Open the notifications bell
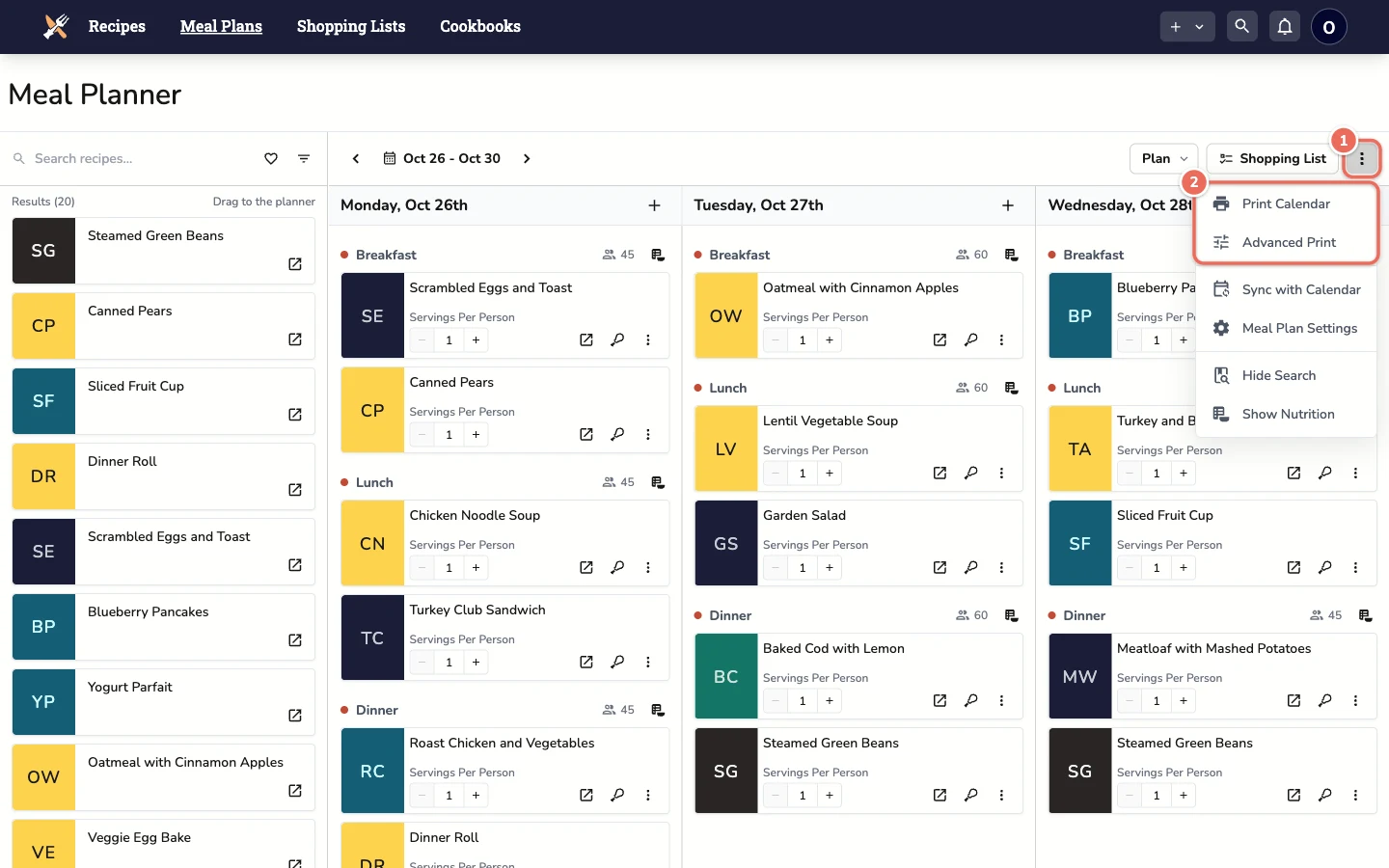Screen dimensions: 1389x868 1285,27
